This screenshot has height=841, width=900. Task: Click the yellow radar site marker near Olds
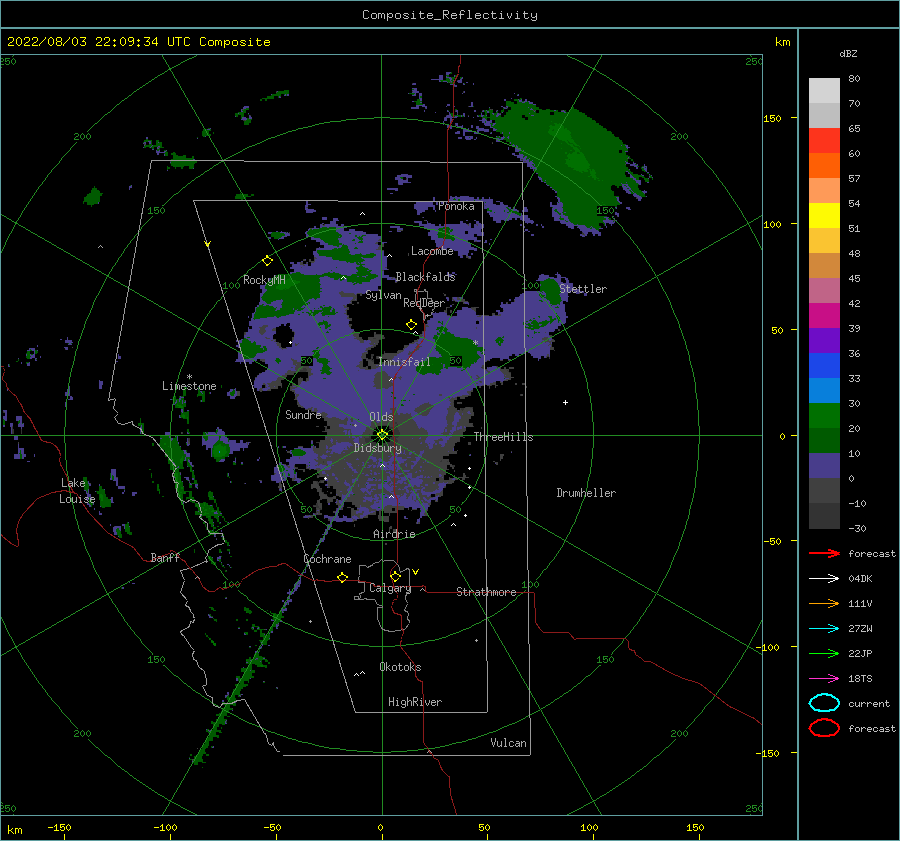pyautogui.click(x=382, y=435)
